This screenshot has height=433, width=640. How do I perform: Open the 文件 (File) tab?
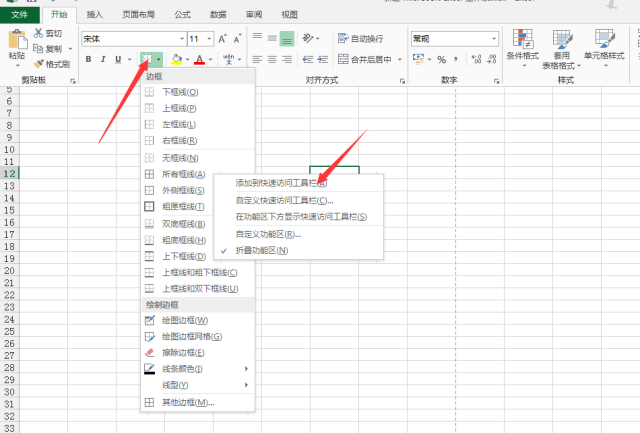(20, 15)
